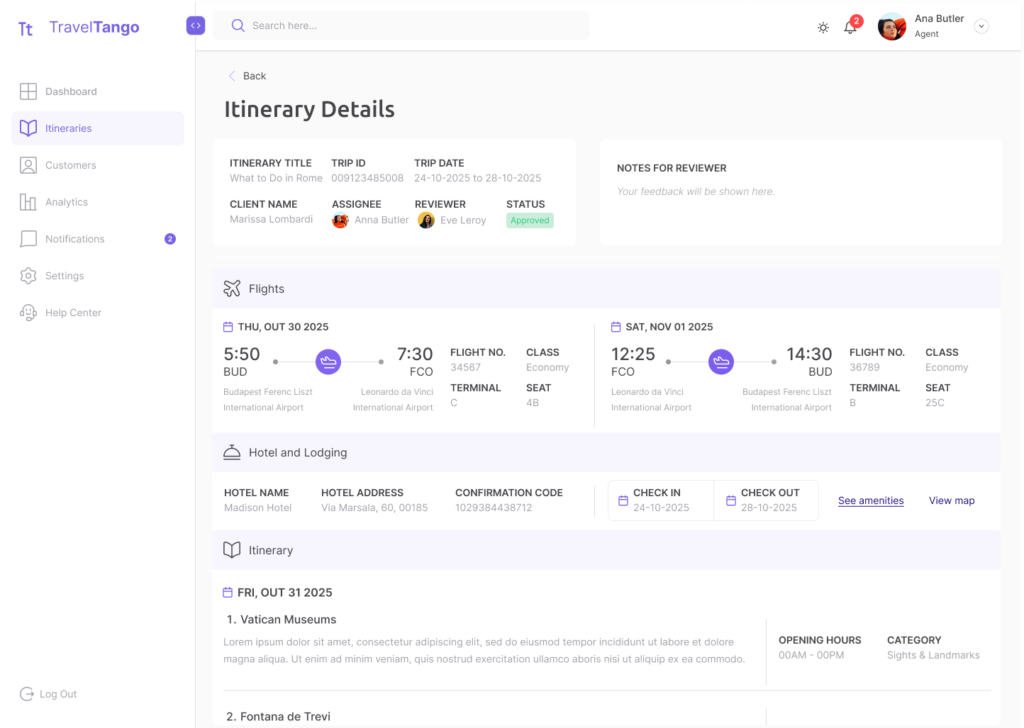The image size is (1024, 728).
Task: Open Help Center headset icon
Action: click(x=28, y=313)
